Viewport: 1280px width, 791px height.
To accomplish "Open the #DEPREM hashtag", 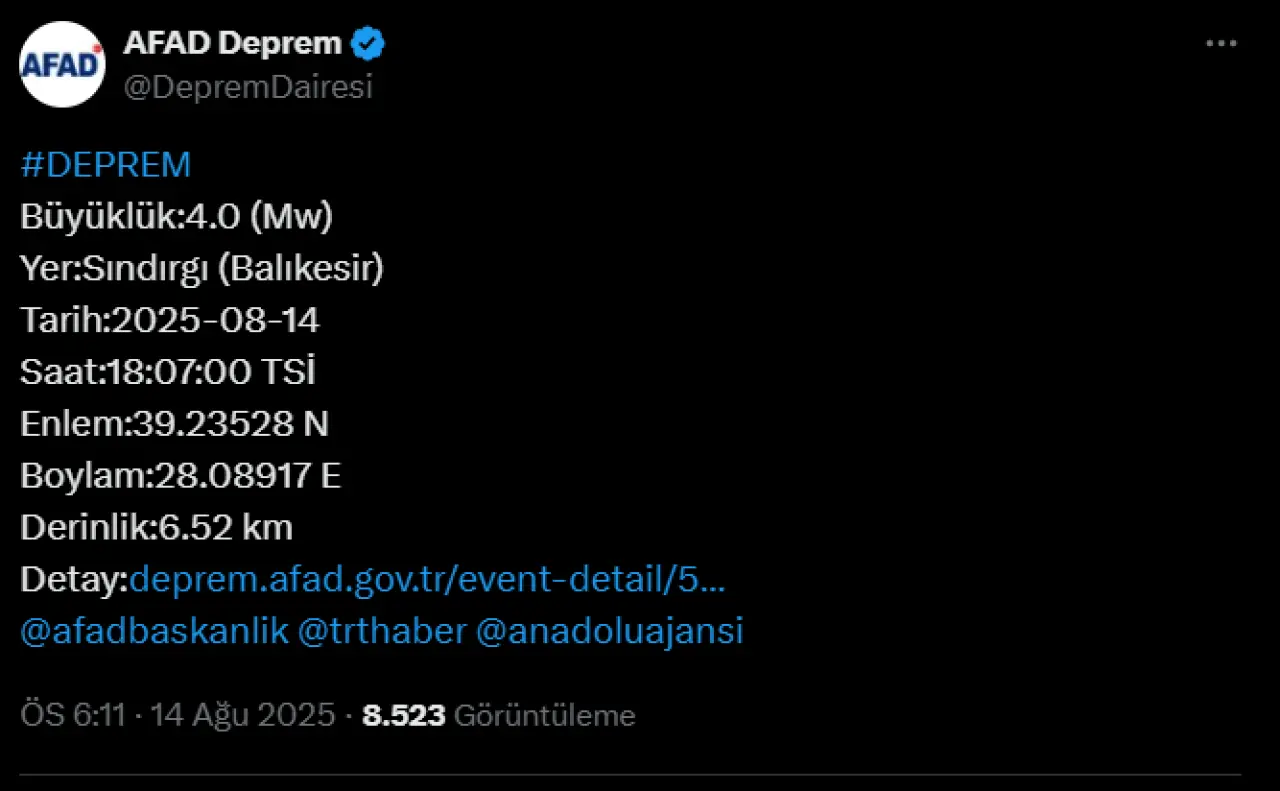I will [x=105, y=165].
